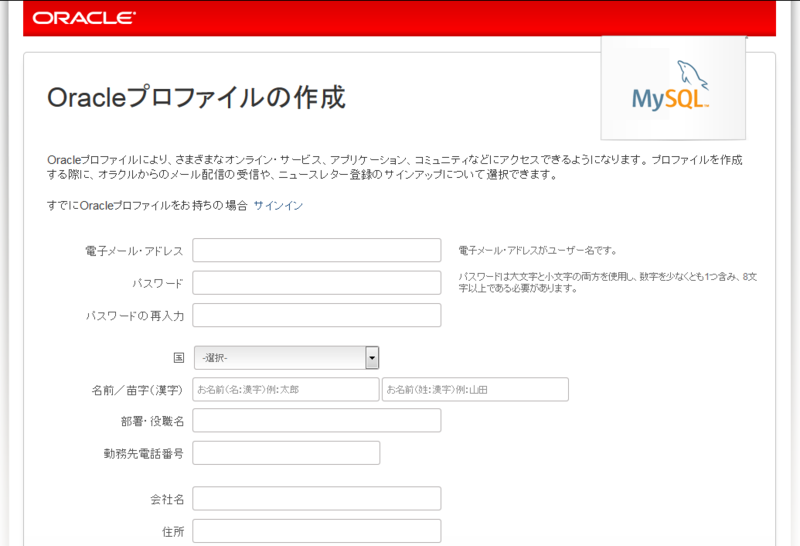
Task: Click the surname field (例:山田)
Action: [475, 389]
